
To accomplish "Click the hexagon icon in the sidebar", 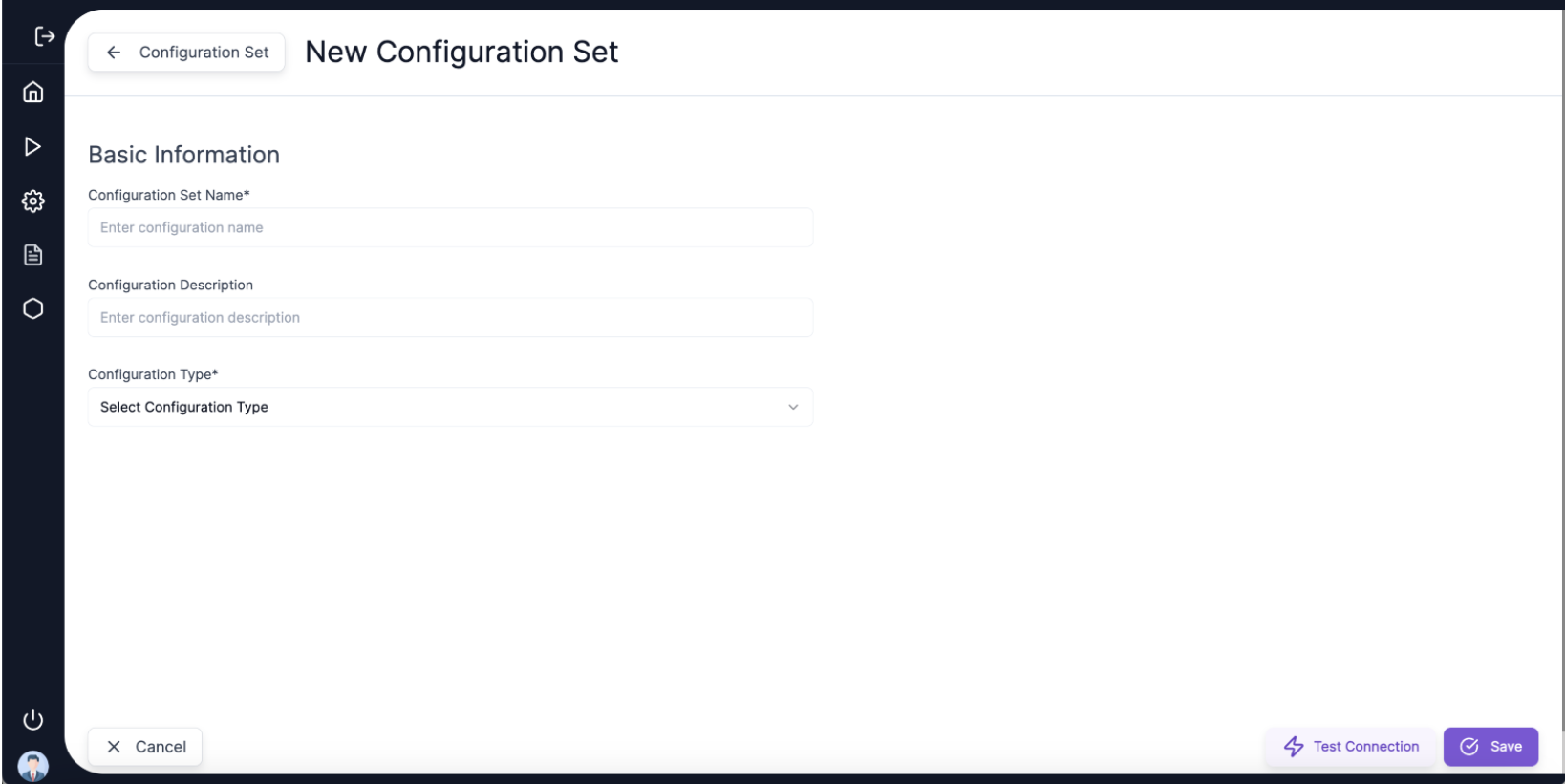I will click(x=33, y=308).
